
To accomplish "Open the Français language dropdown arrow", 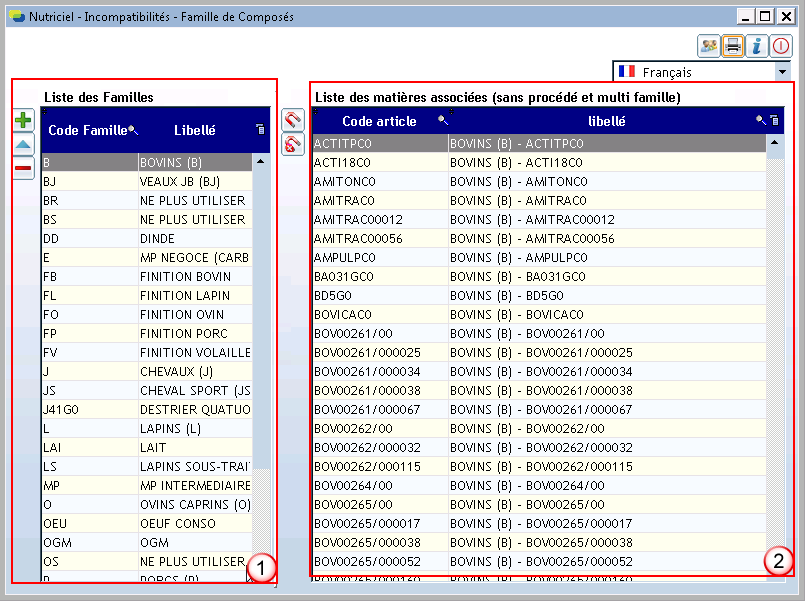I will 782,72.
